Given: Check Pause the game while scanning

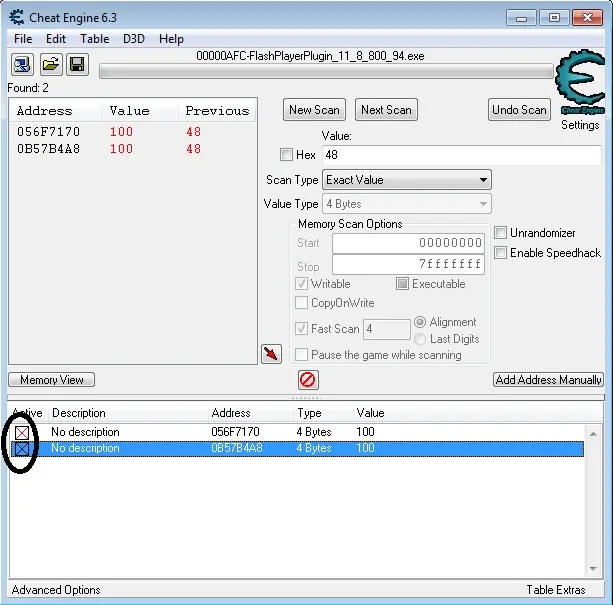Looking at the screenshot, I should pos(301,355).
